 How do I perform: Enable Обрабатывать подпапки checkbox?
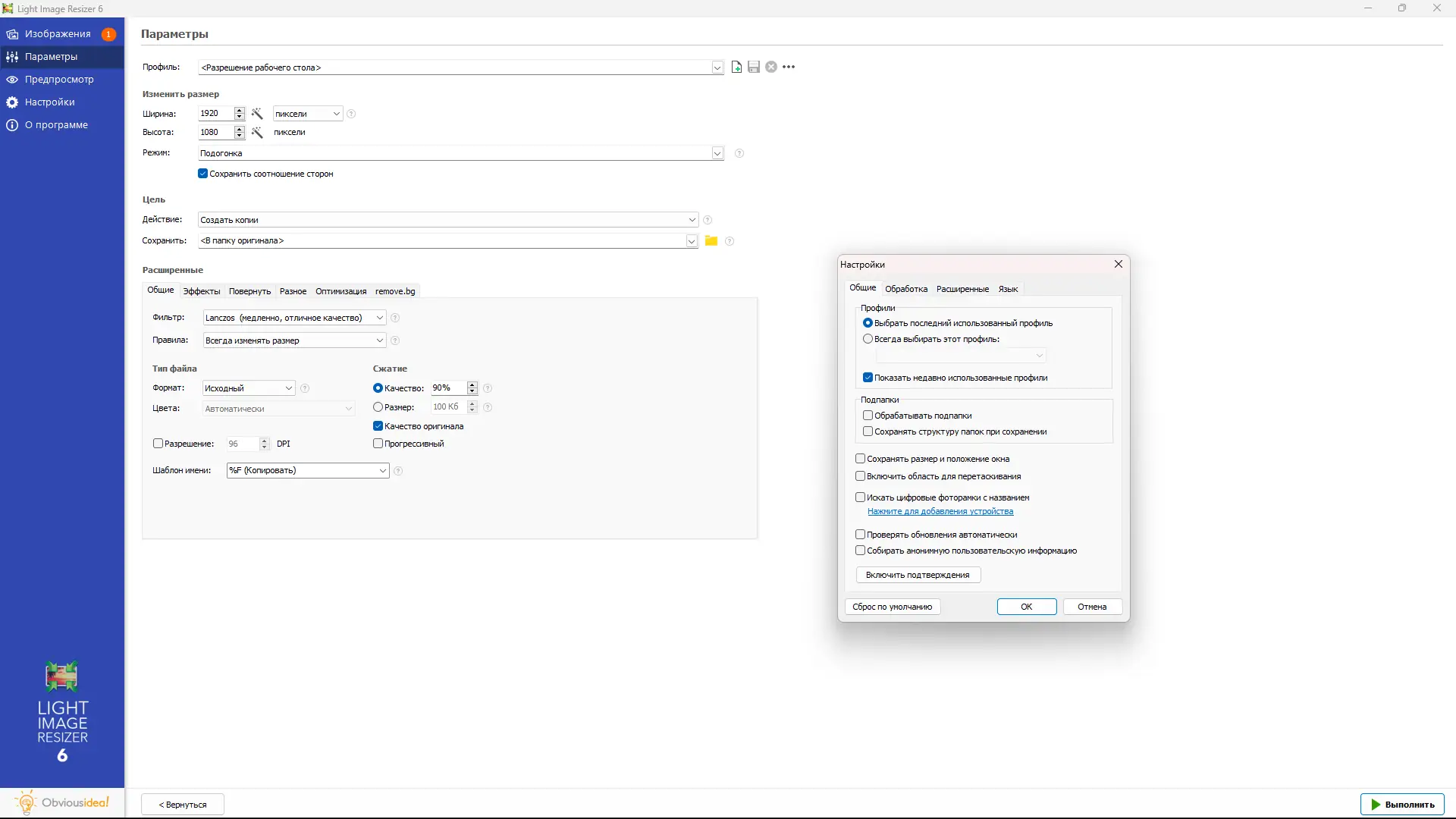(x=868, y=416)
